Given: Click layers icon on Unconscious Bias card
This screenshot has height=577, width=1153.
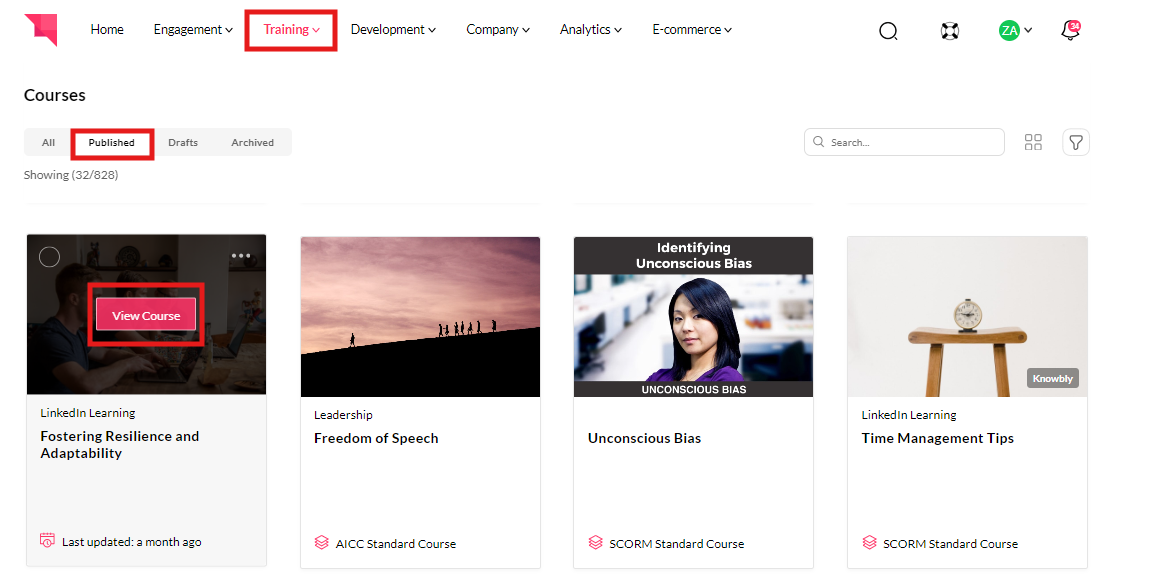Looking at the screenshot, I should pyautogui.click(x=596, y=542).
